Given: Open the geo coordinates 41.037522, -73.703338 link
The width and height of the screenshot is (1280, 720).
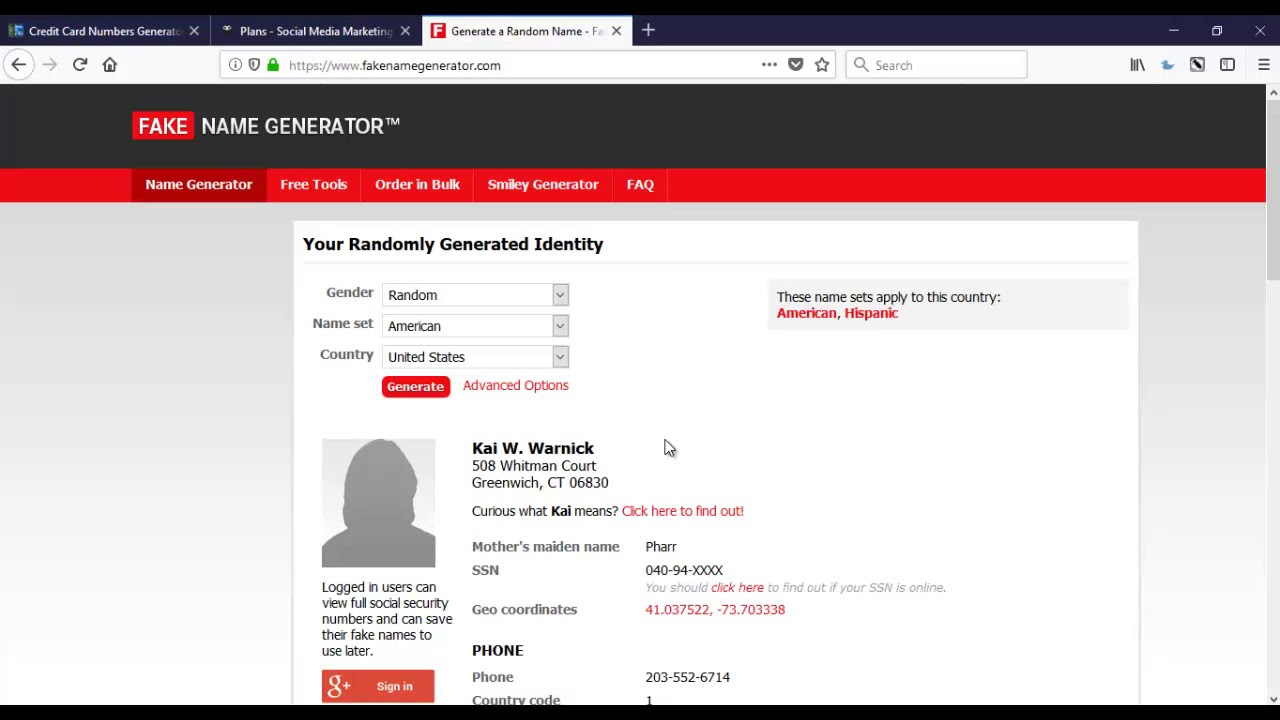Looking at the screenshot, I should coord(715,609).
